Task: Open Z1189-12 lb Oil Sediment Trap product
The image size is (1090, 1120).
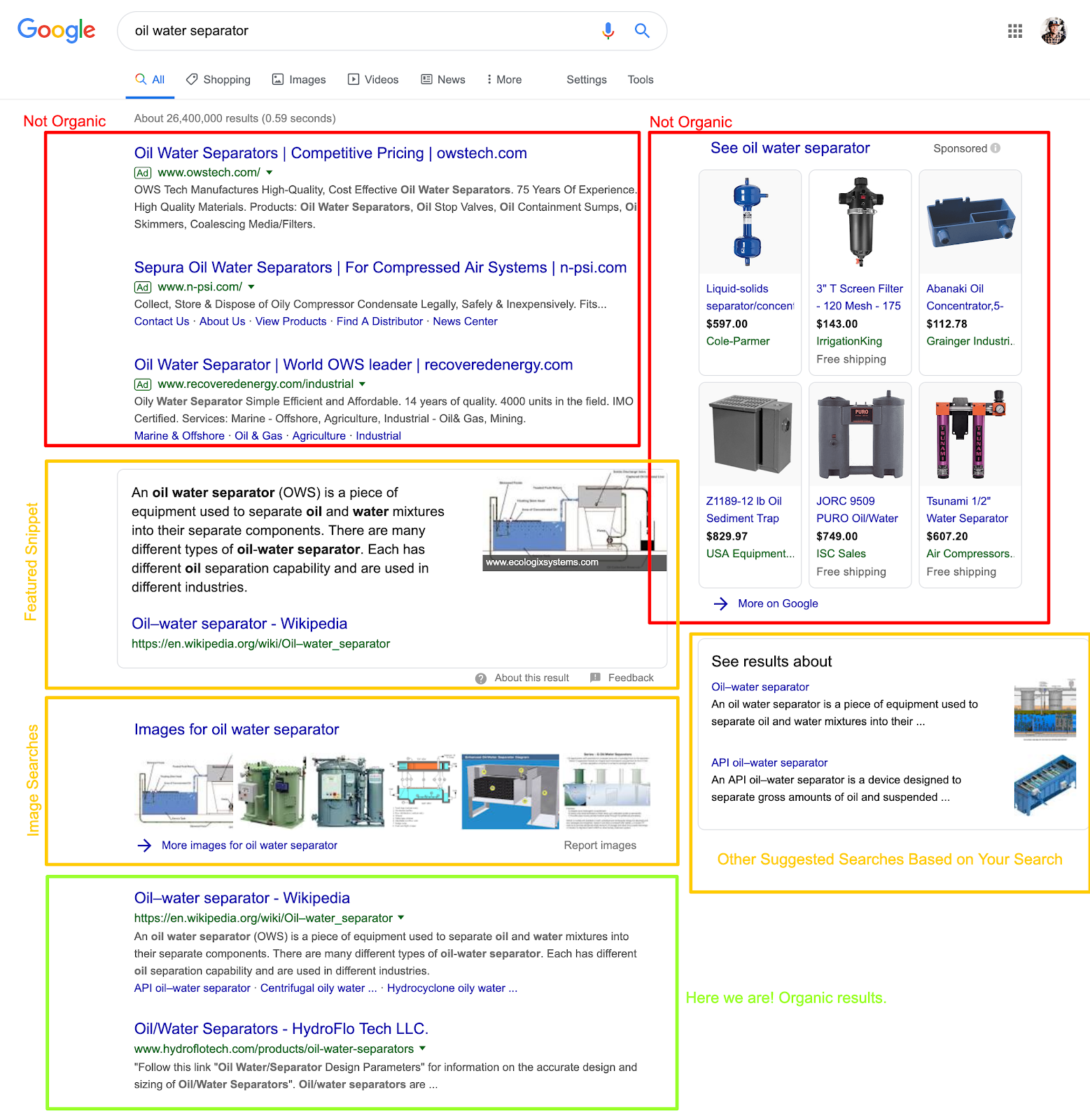Action: coord(750,485)
